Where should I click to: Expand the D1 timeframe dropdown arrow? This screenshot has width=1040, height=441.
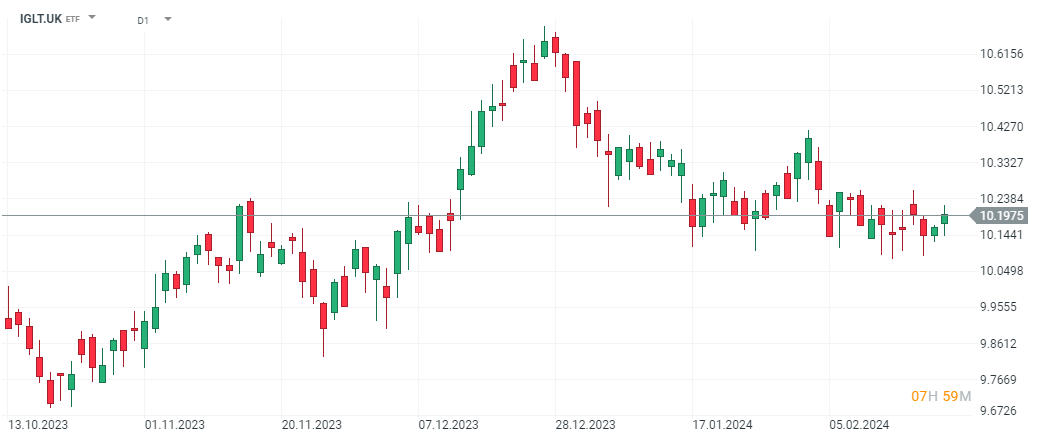point(167,19)
